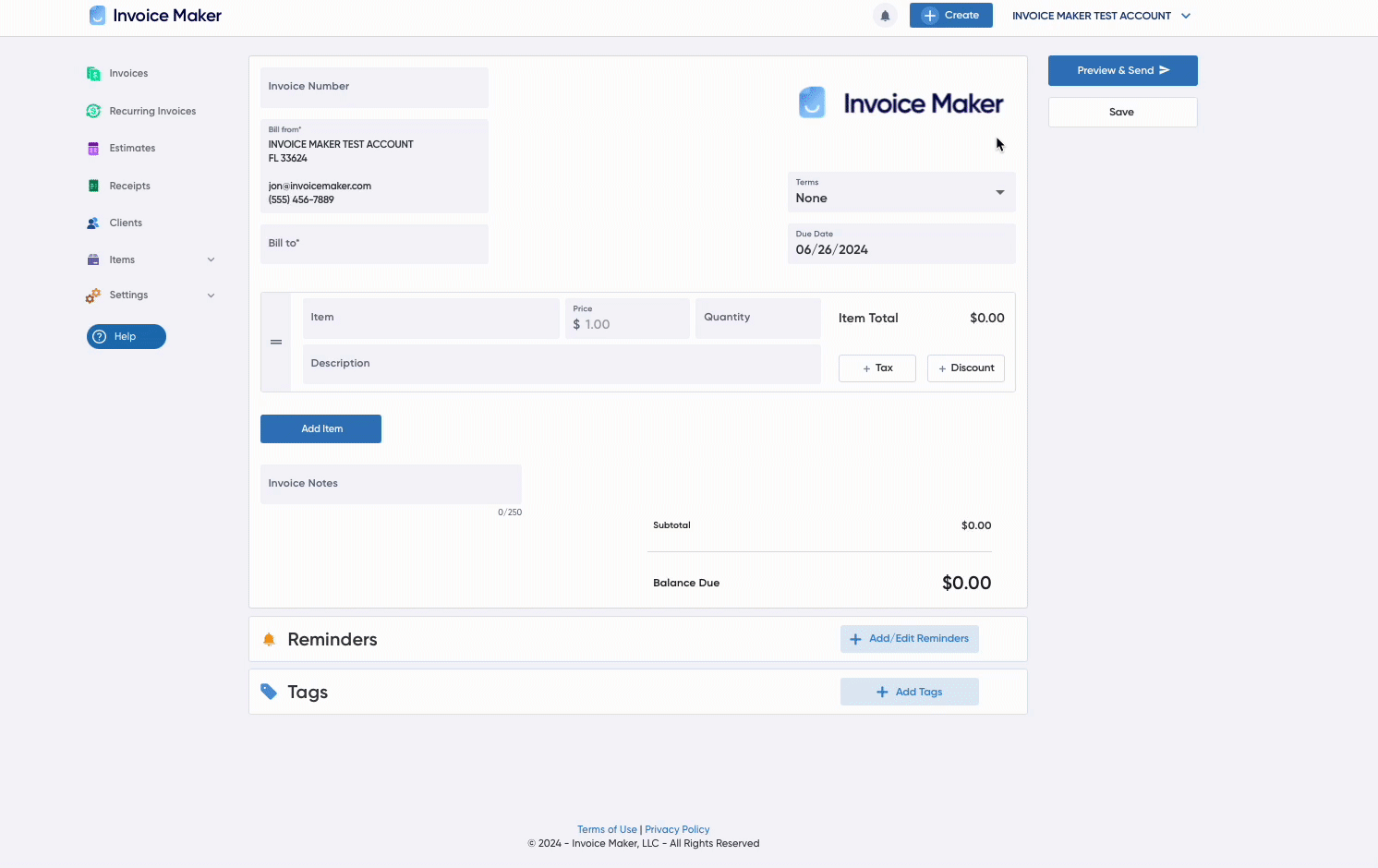This screenshot has height=868, width=1378.
Task: Click the Settings gears icon
Action: (93, 295)
